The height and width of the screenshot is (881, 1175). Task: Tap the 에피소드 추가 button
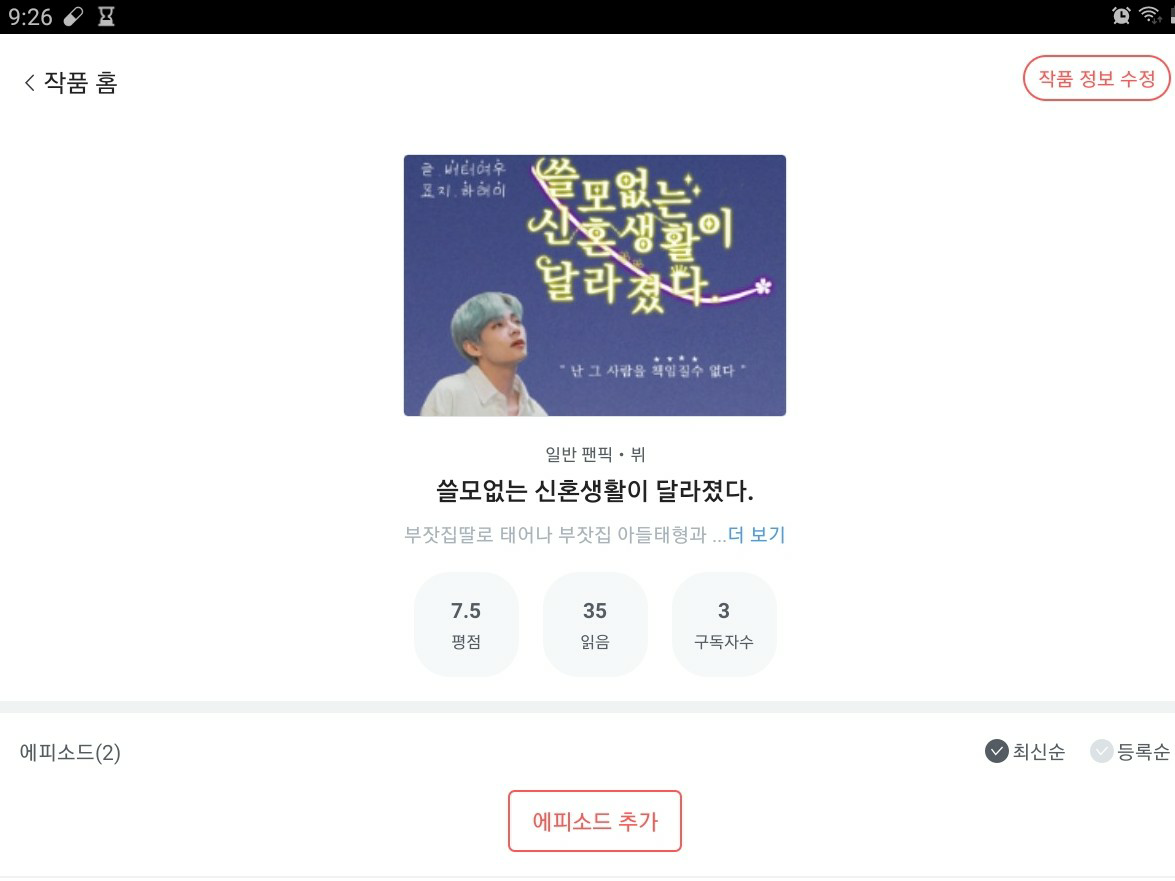click(x=595, y=821)
